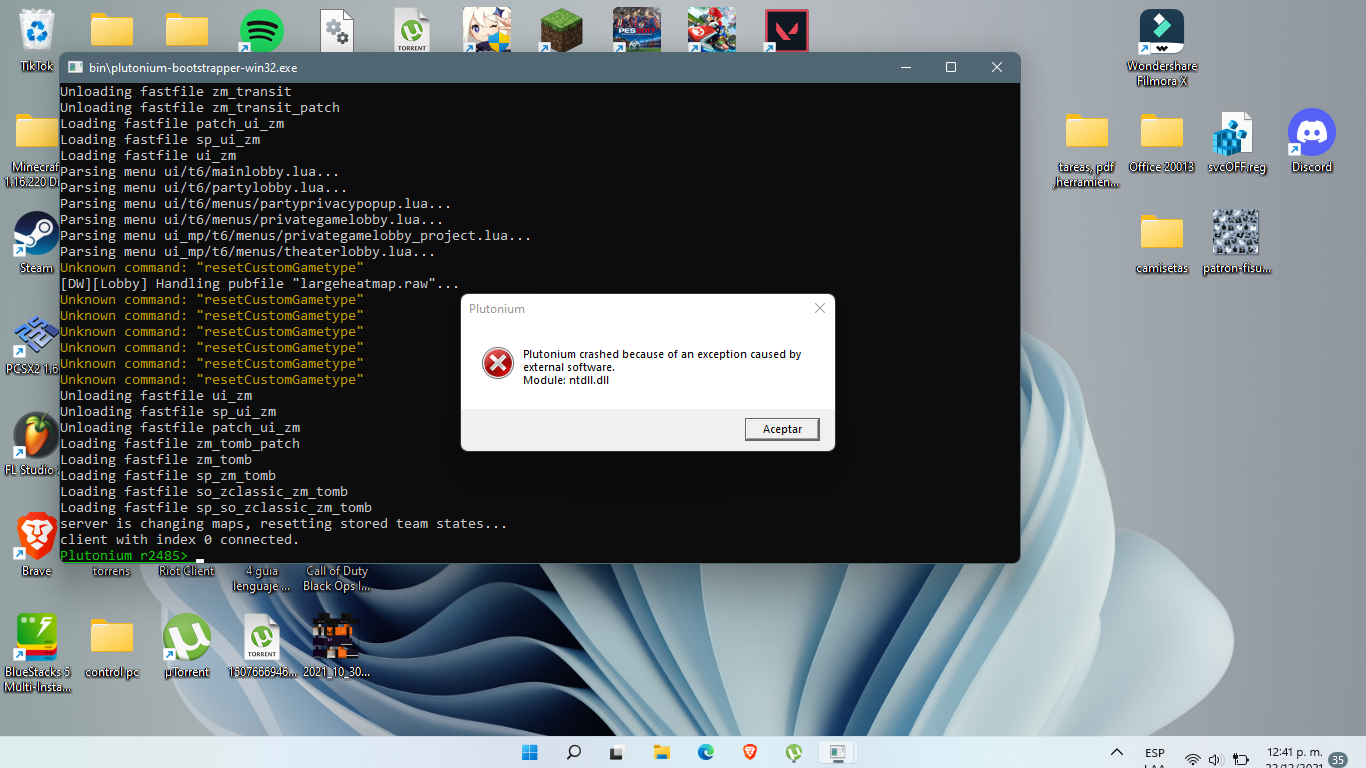Open the FL Studio desktop shortcut

(33, 444)
